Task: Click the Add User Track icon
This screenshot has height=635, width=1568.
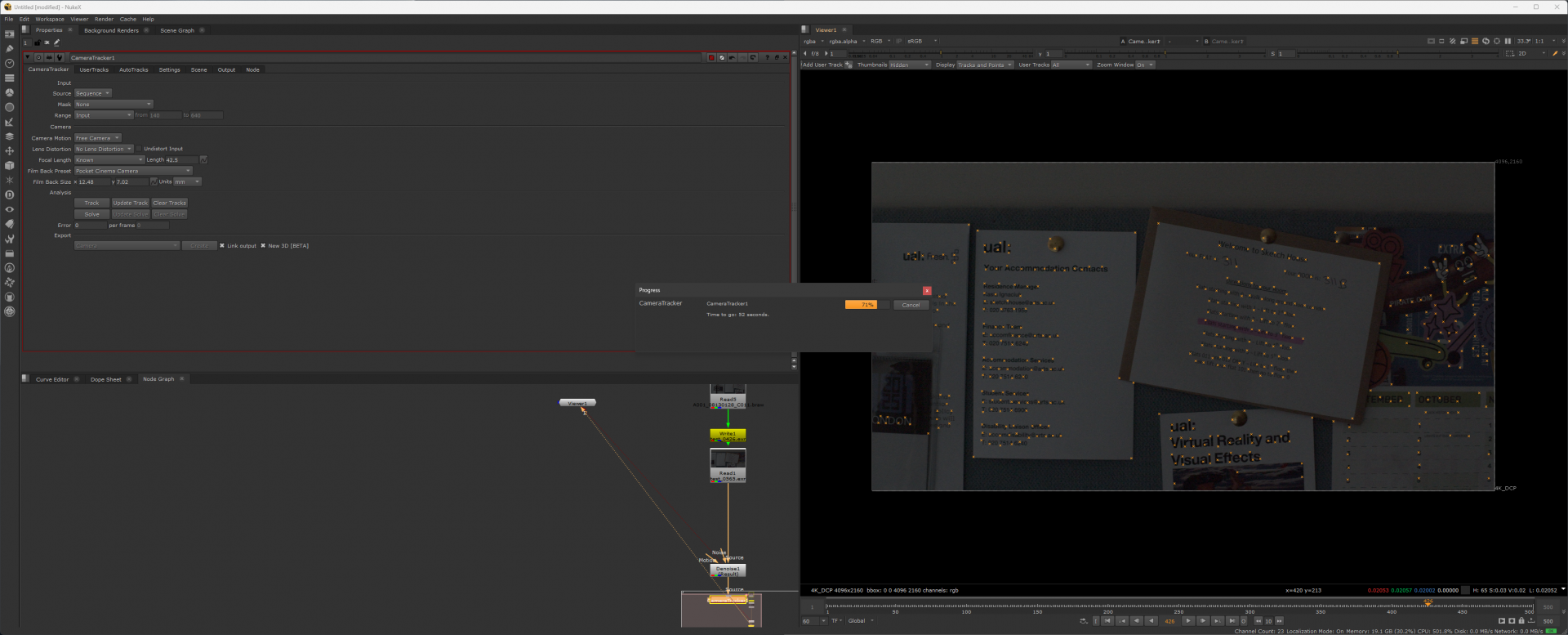Action: (x=849, y=65)
